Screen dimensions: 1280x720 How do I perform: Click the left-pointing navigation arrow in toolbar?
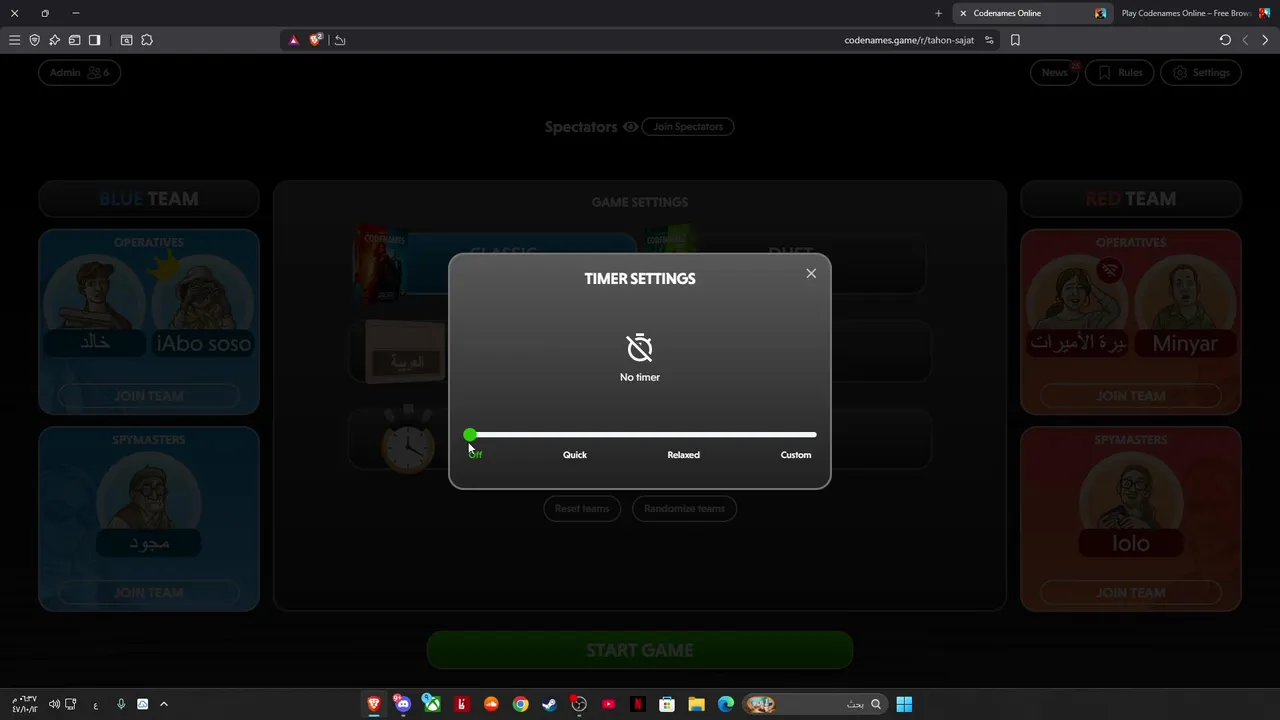pyautogui.click(x=1245, y=40)
